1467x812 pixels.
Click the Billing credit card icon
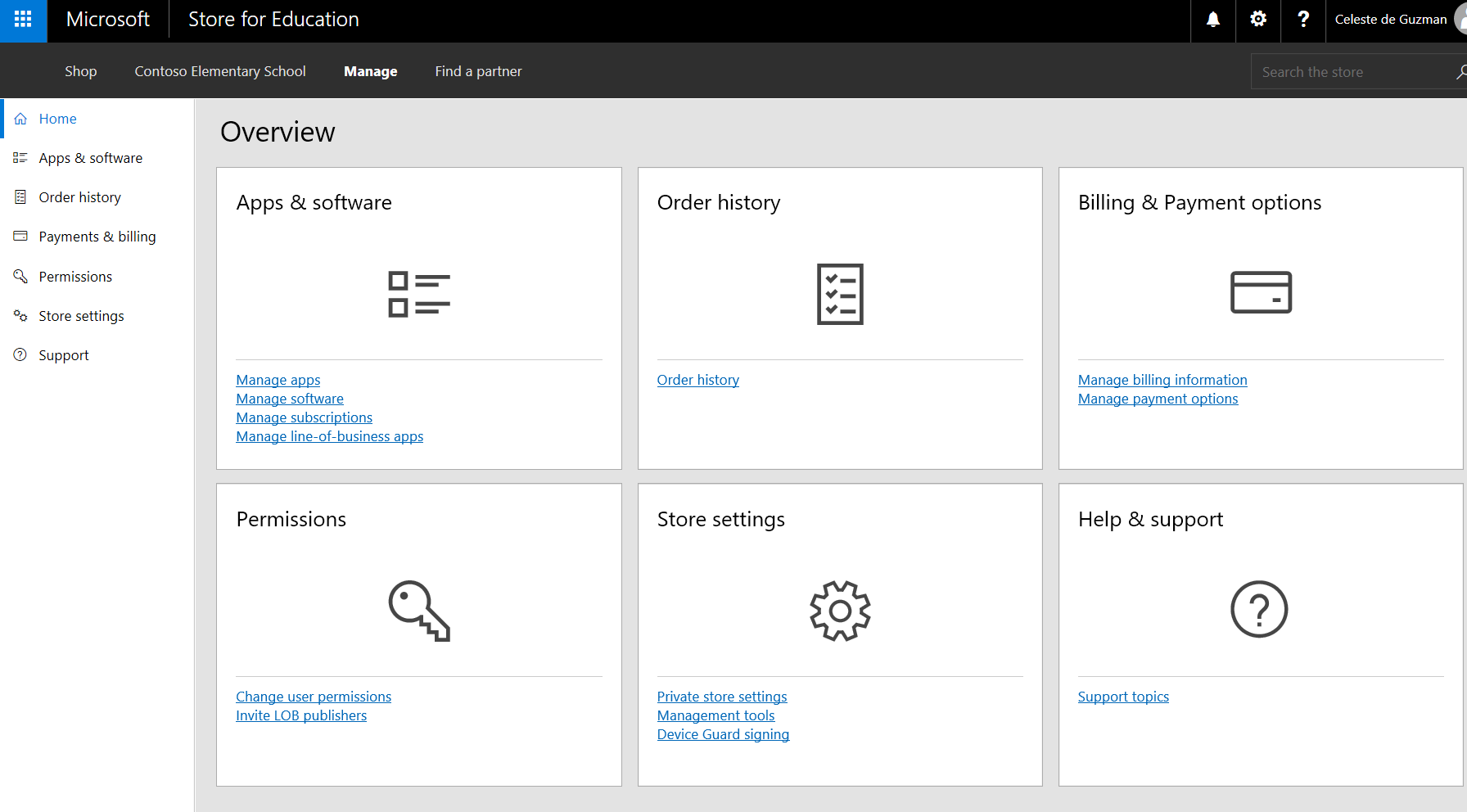(x=1261, y=292)
